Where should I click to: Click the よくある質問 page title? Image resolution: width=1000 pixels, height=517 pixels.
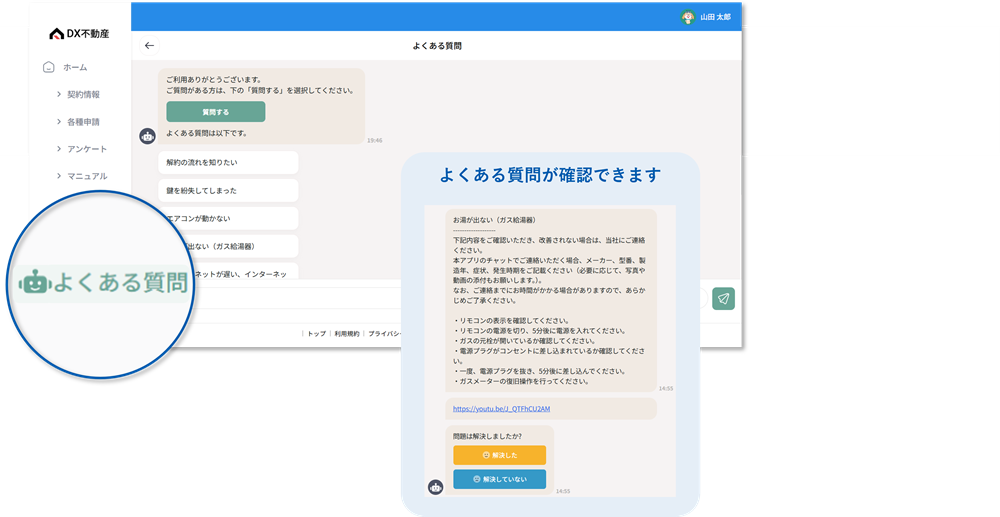(x=437, y=46)
